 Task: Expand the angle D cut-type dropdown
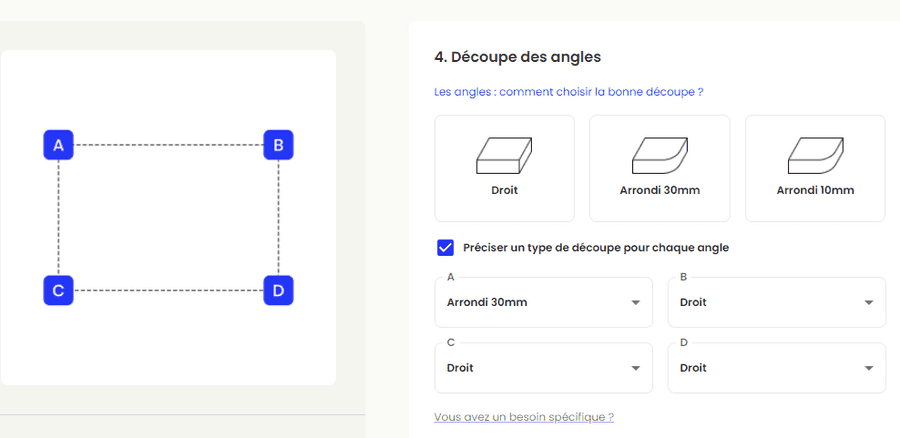tap(776, 368)
